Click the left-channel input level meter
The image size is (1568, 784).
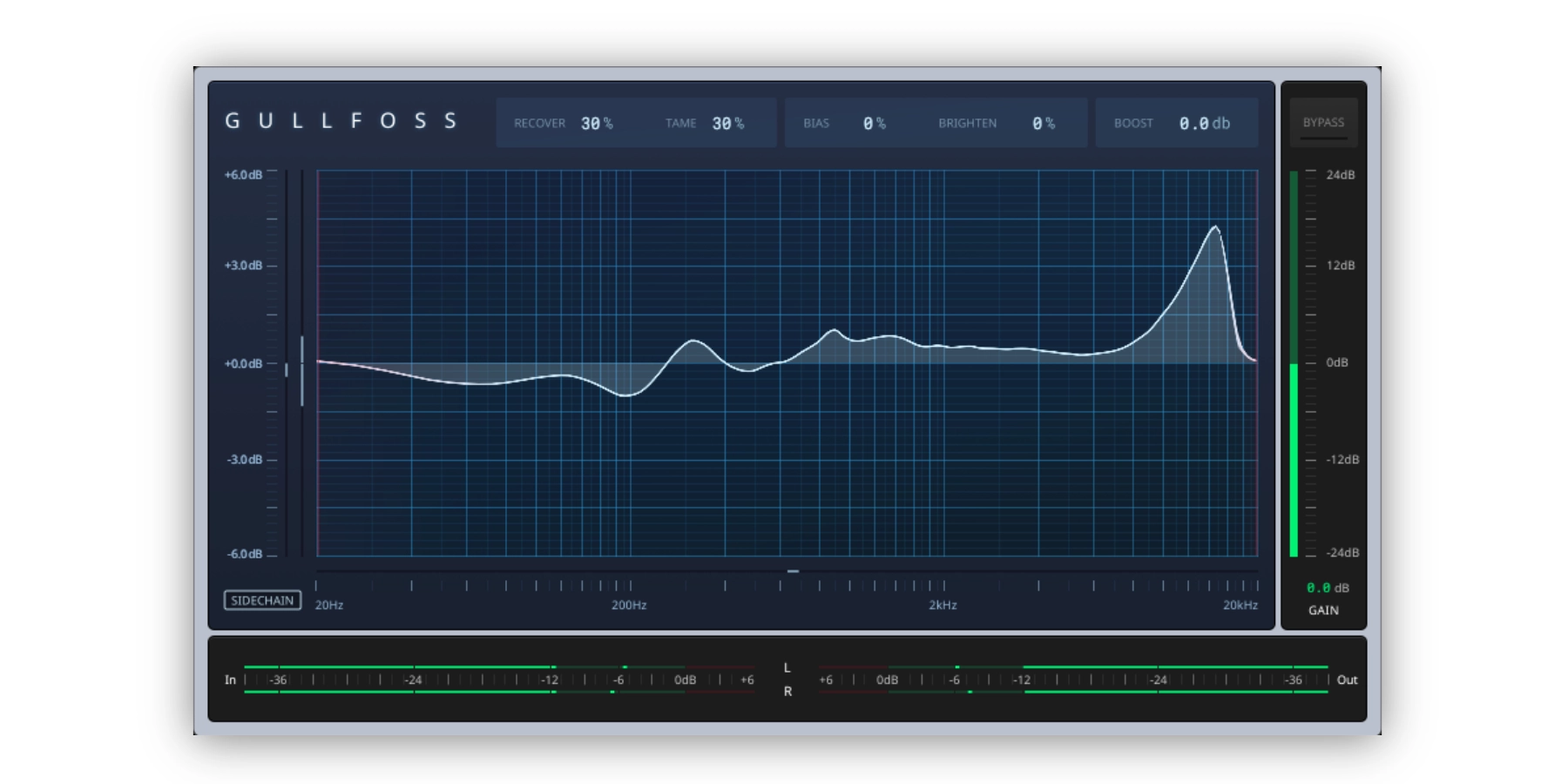tap(401, 667)
